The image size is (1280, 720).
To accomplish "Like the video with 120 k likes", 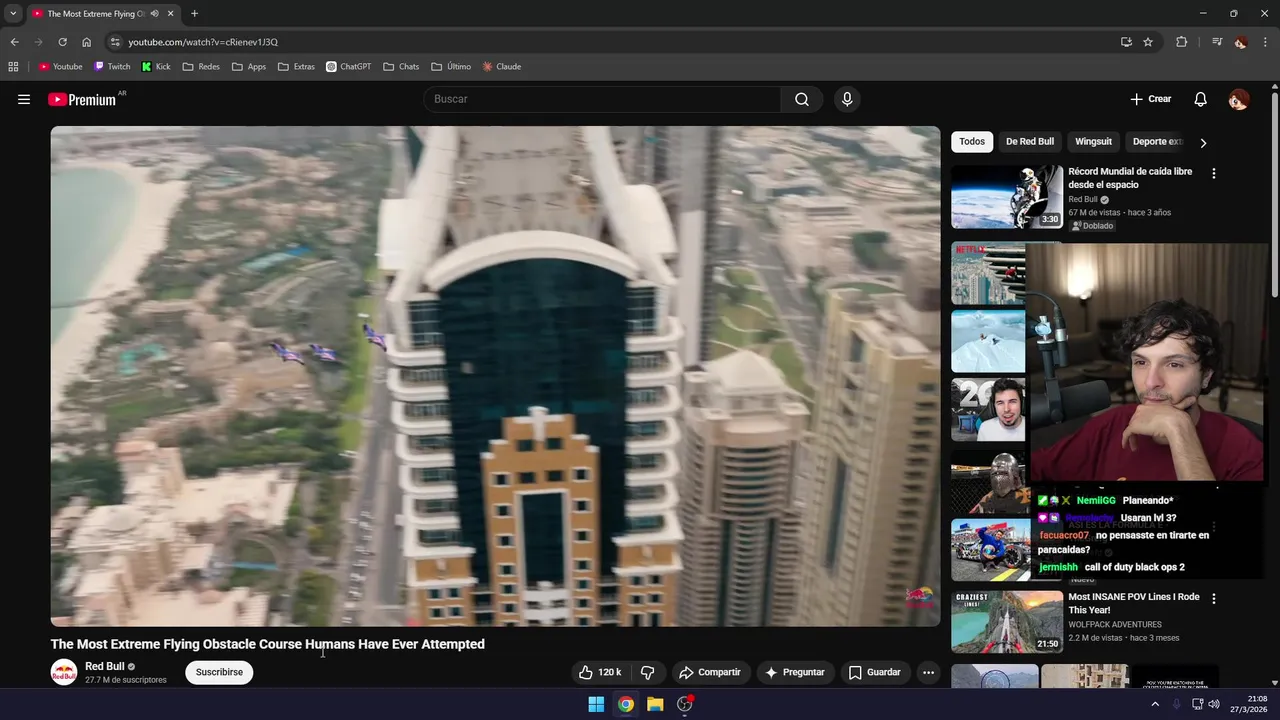I will pyautogui.click(x=600, y=672).
